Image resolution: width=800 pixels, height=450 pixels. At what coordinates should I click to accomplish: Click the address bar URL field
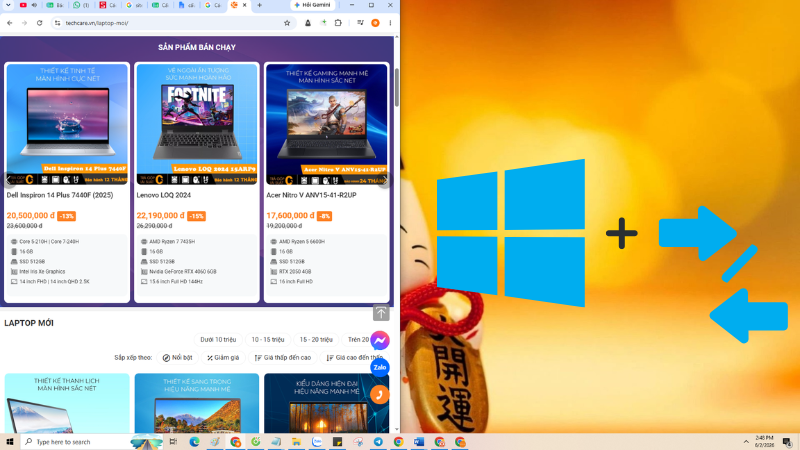[x=171, y=23]
